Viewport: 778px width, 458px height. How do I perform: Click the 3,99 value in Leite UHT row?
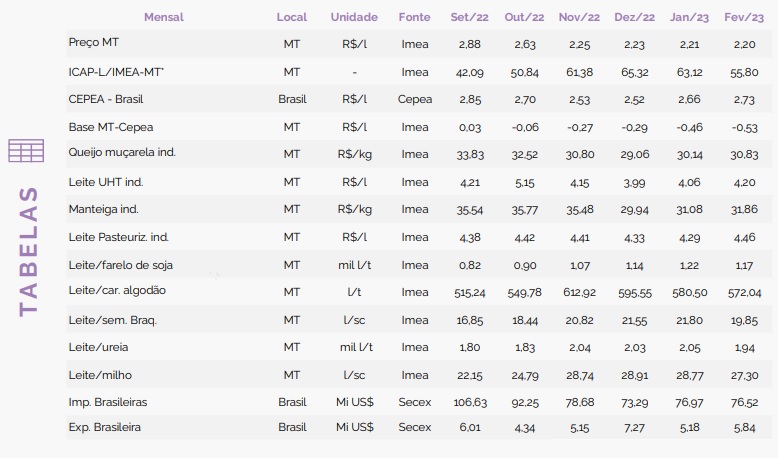(635, 183)
